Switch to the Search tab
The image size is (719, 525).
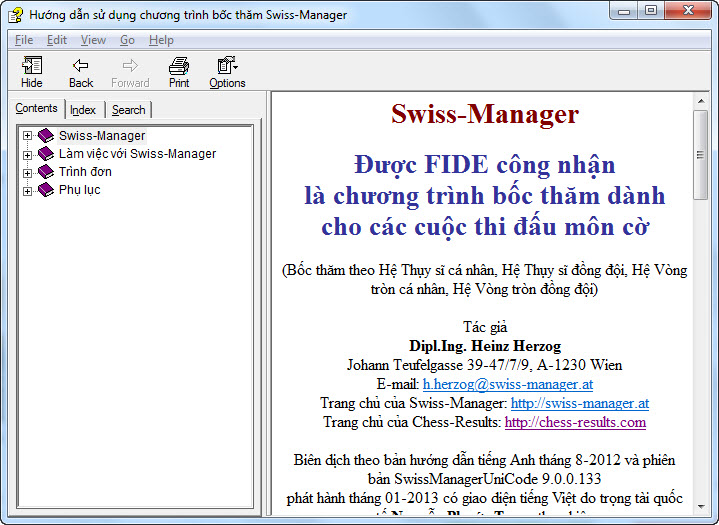pos(128,110)
